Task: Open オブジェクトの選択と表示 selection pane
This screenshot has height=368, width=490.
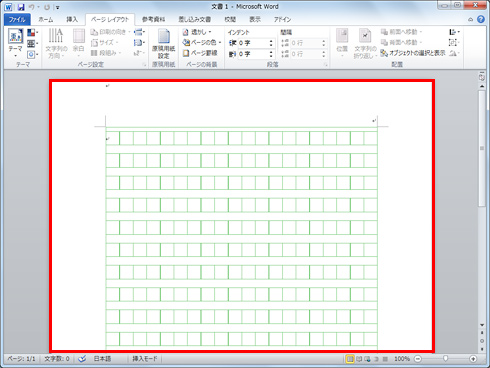Action: click(413, 53)
